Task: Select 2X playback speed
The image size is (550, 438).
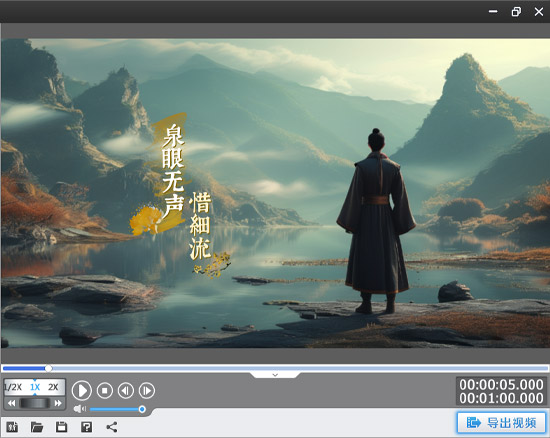Action: (53, 387)
